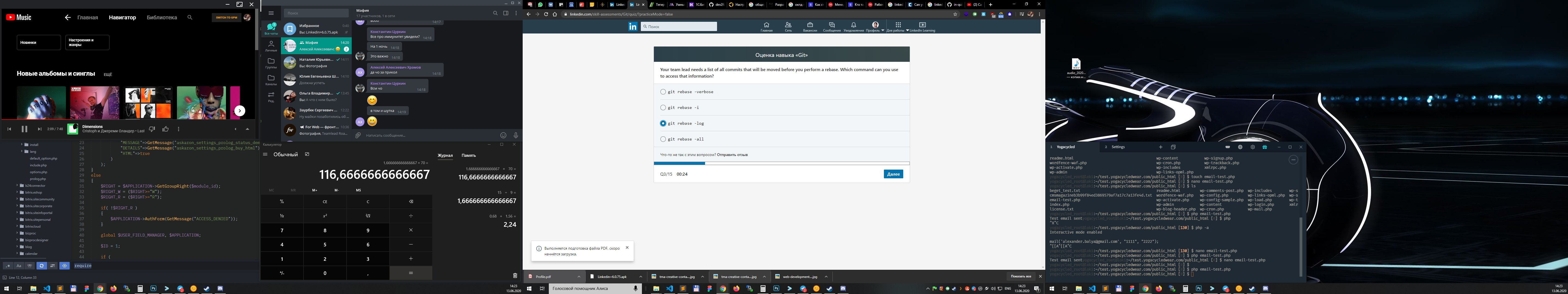Click the paperclip attach icon in Telegram
The width and height of the screenshot is (1568, 294).
(359, 135)
